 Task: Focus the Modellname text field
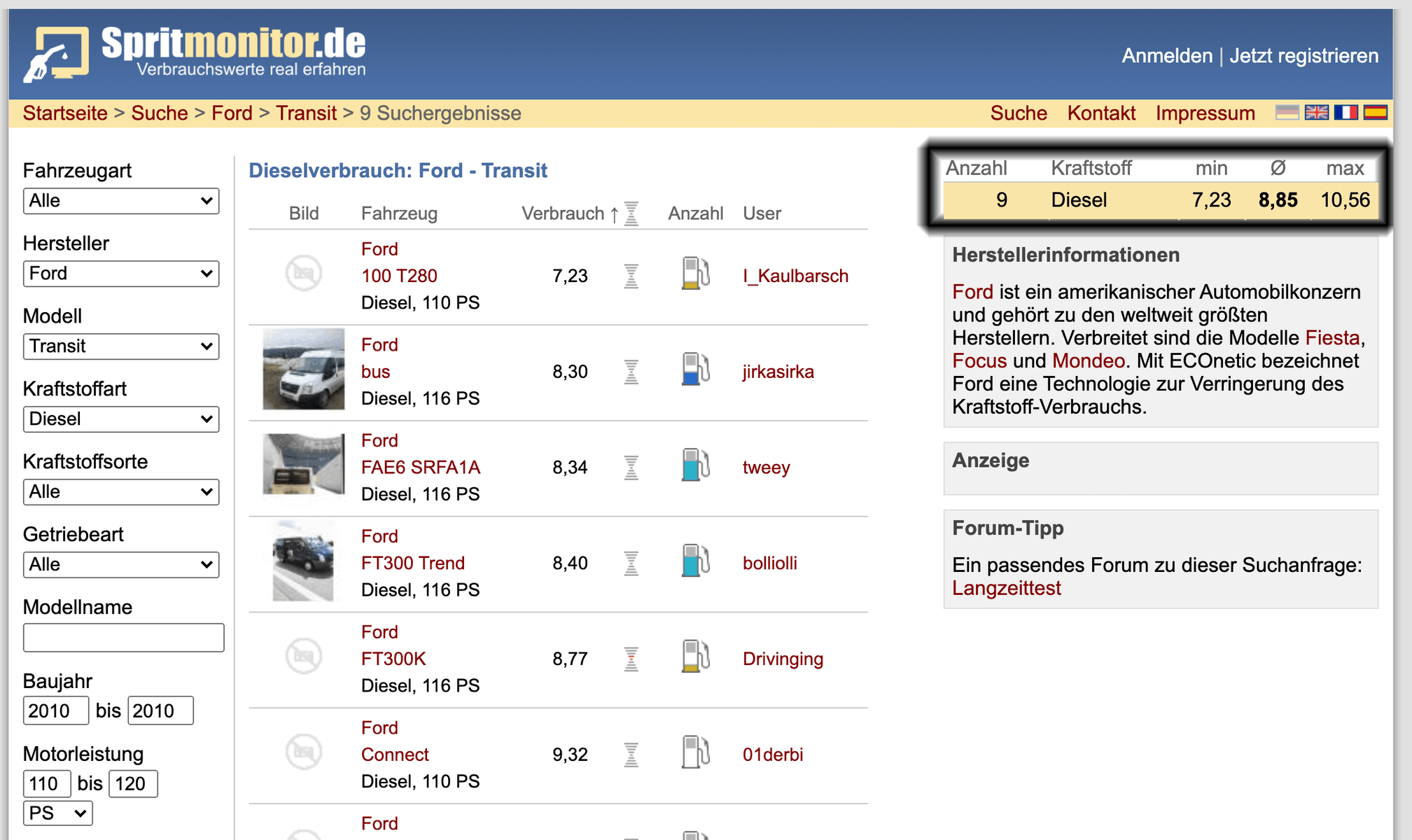point(123,638)
